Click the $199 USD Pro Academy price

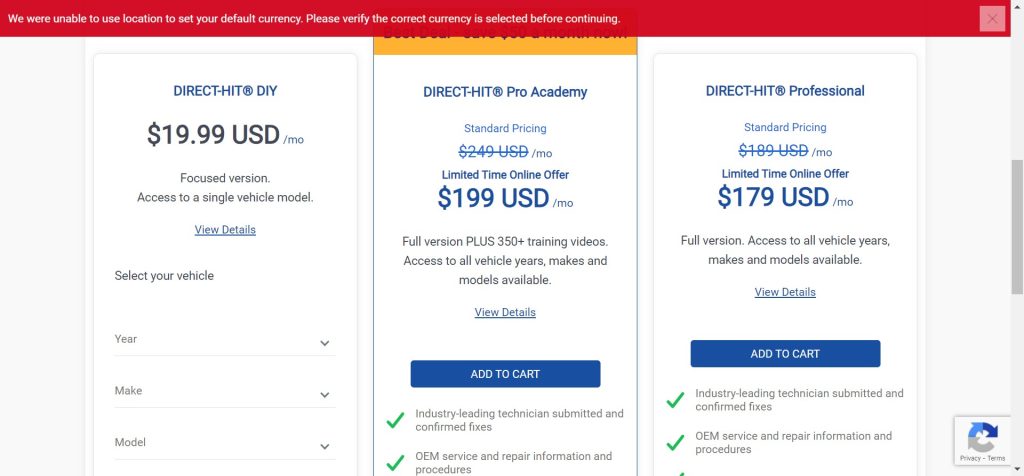click(x=493, y=198)
